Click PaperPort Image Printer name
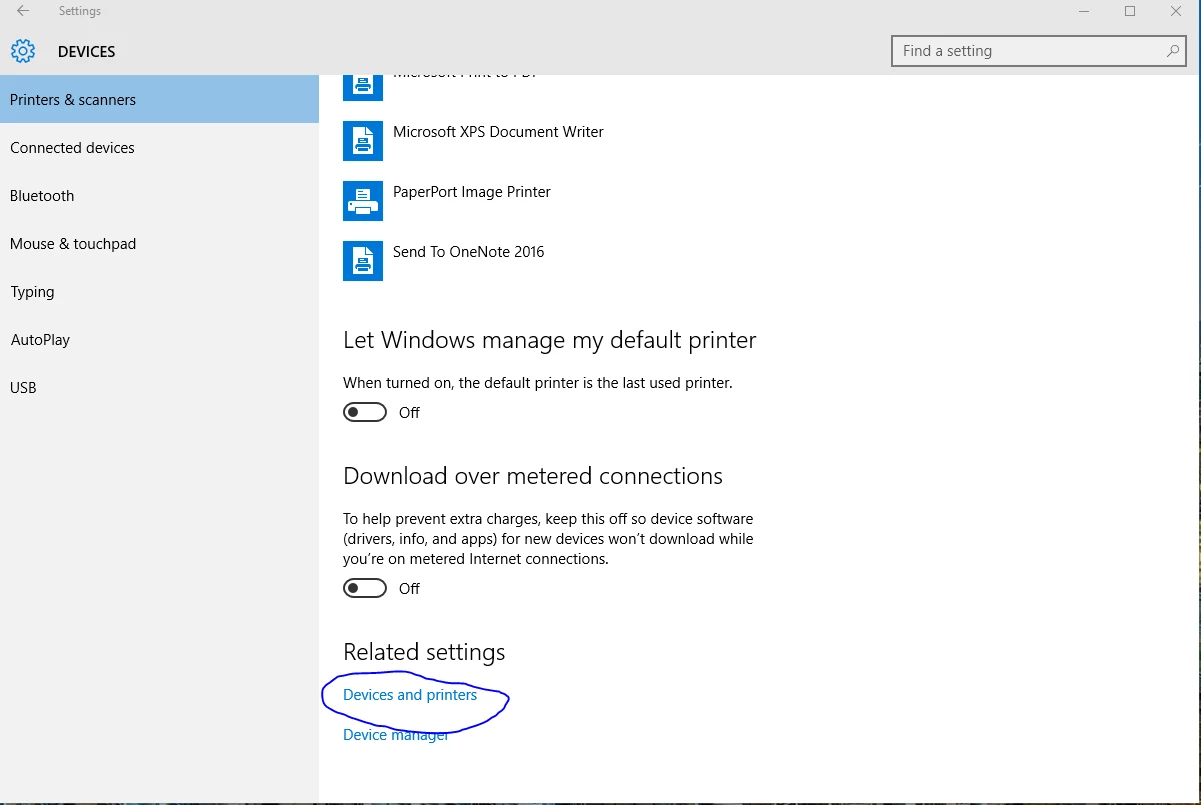Viewport: 1201px width, 805px height. tap(472, 192)
